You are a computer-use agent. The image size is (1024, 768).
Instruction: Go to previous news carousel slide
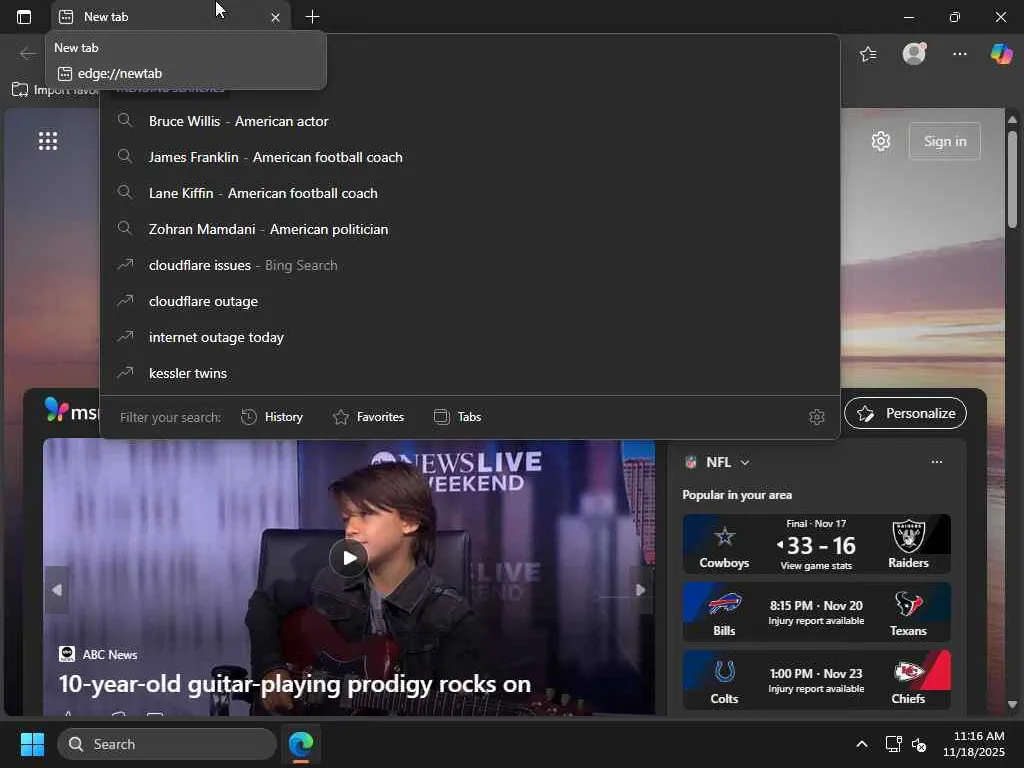click(x=57, y=590)
